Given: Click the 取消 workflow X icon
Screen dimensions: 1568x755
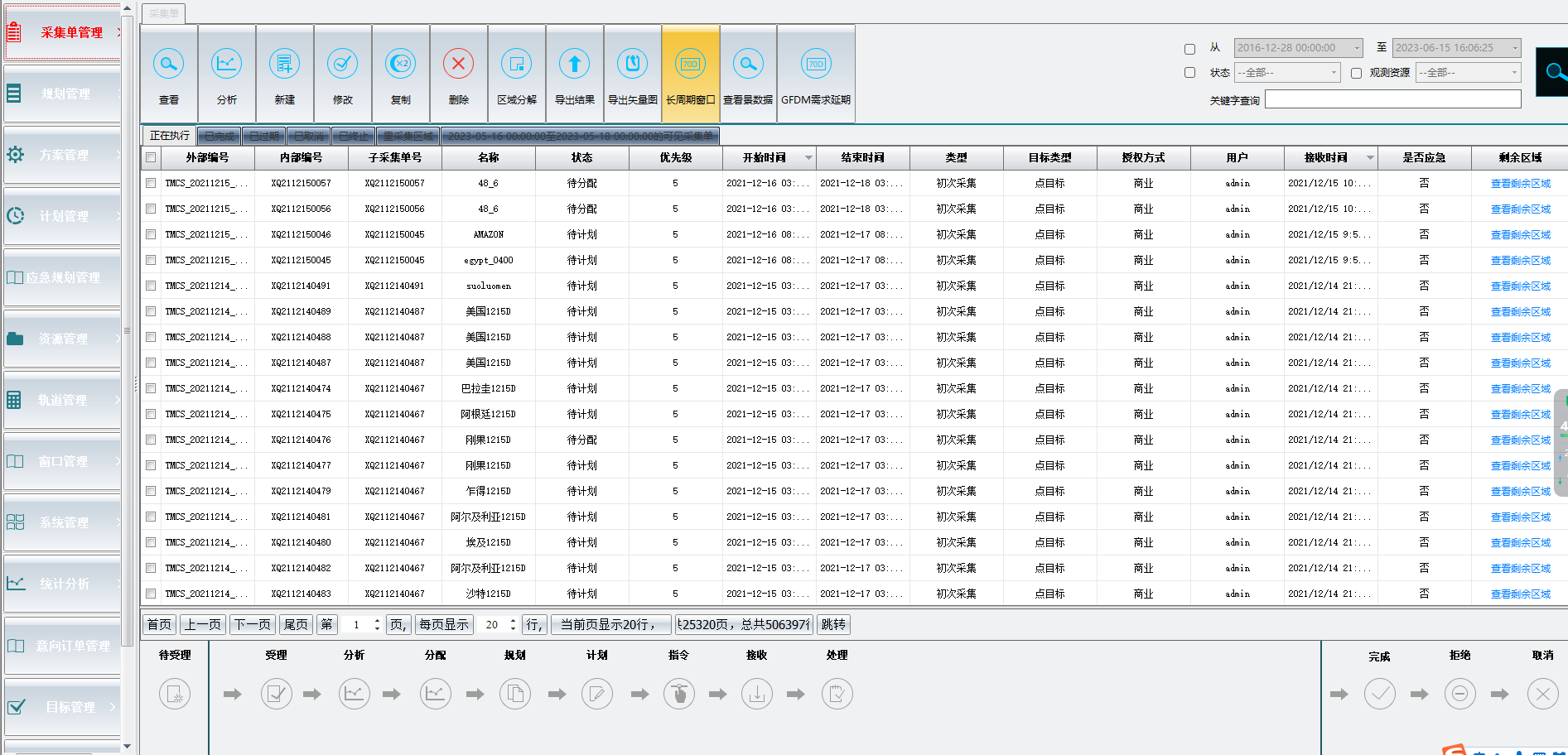Looking at the screenshot, I should 1542,694.
